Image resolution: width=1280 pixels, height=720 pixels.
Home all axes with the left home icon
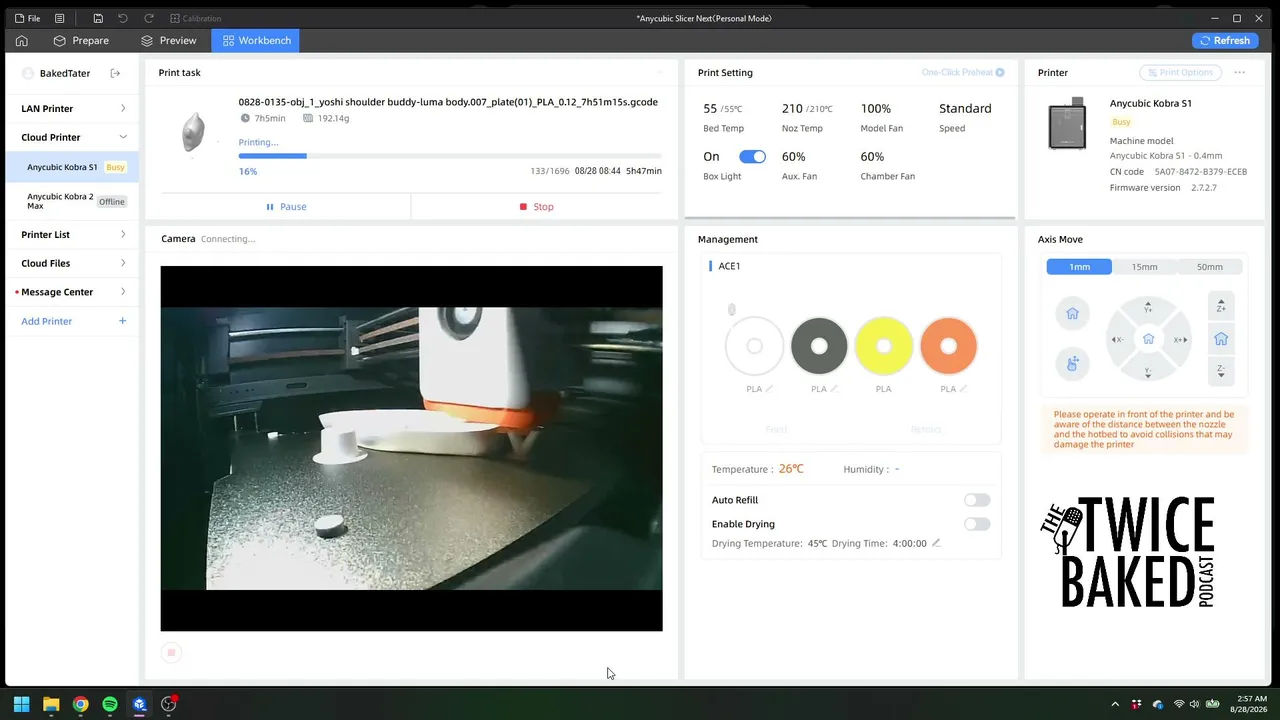(1072, 314)
